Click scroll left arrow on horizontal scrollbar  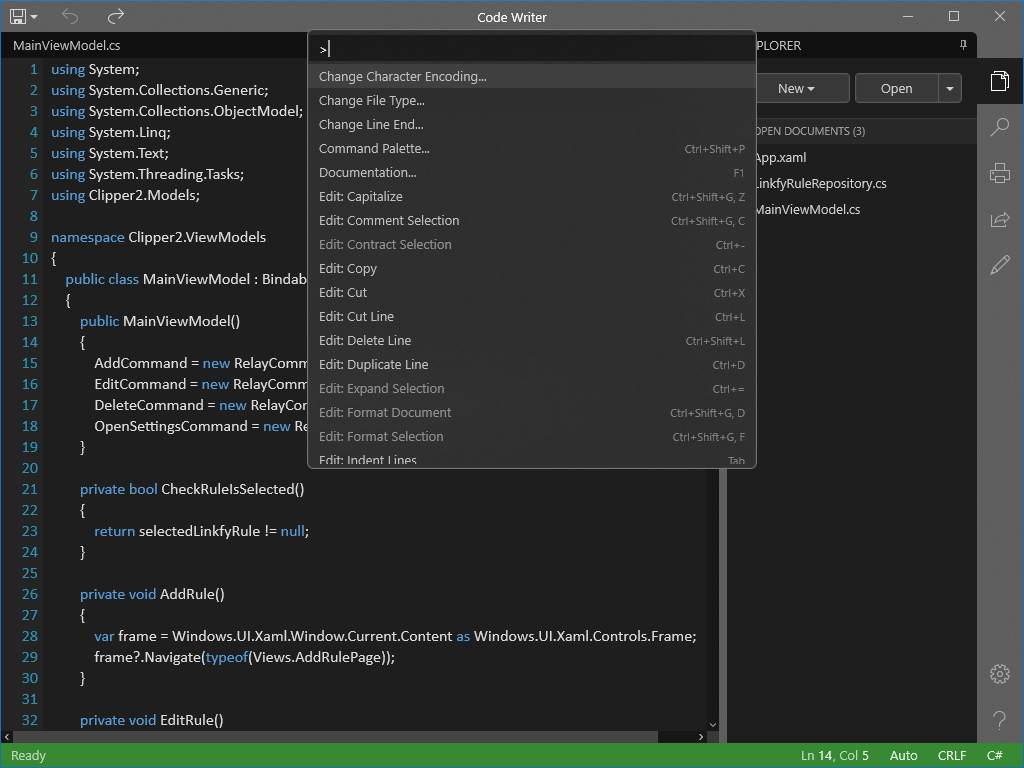(6, 737)
